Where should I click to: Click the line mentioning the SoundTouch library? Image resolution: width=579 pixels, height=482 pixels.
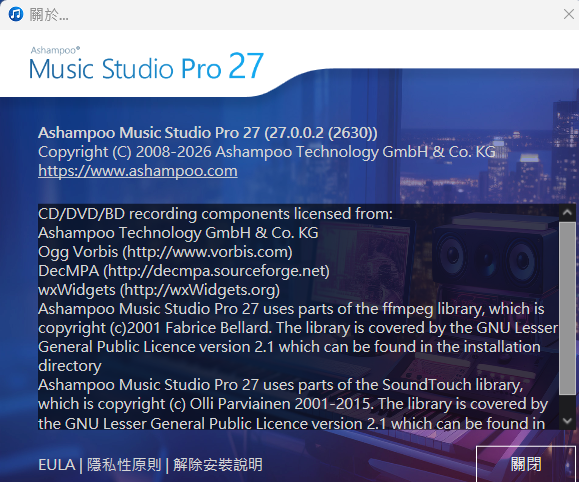click(x=280, y=385)
